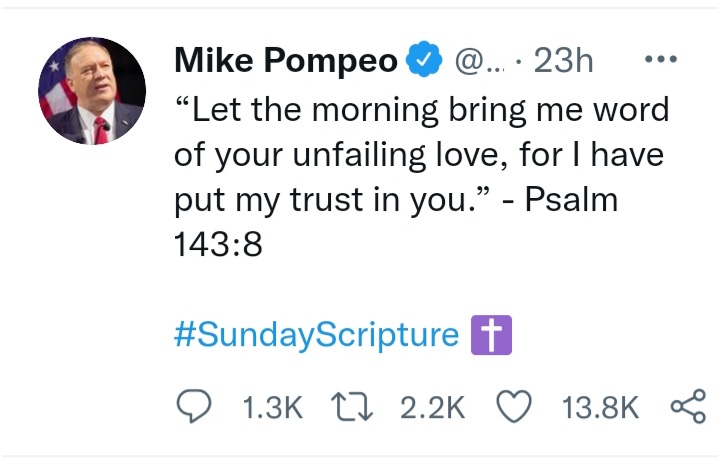Open the three-dot more options menu
Viewport: 720px width, 458px height.
coord(661,59)
